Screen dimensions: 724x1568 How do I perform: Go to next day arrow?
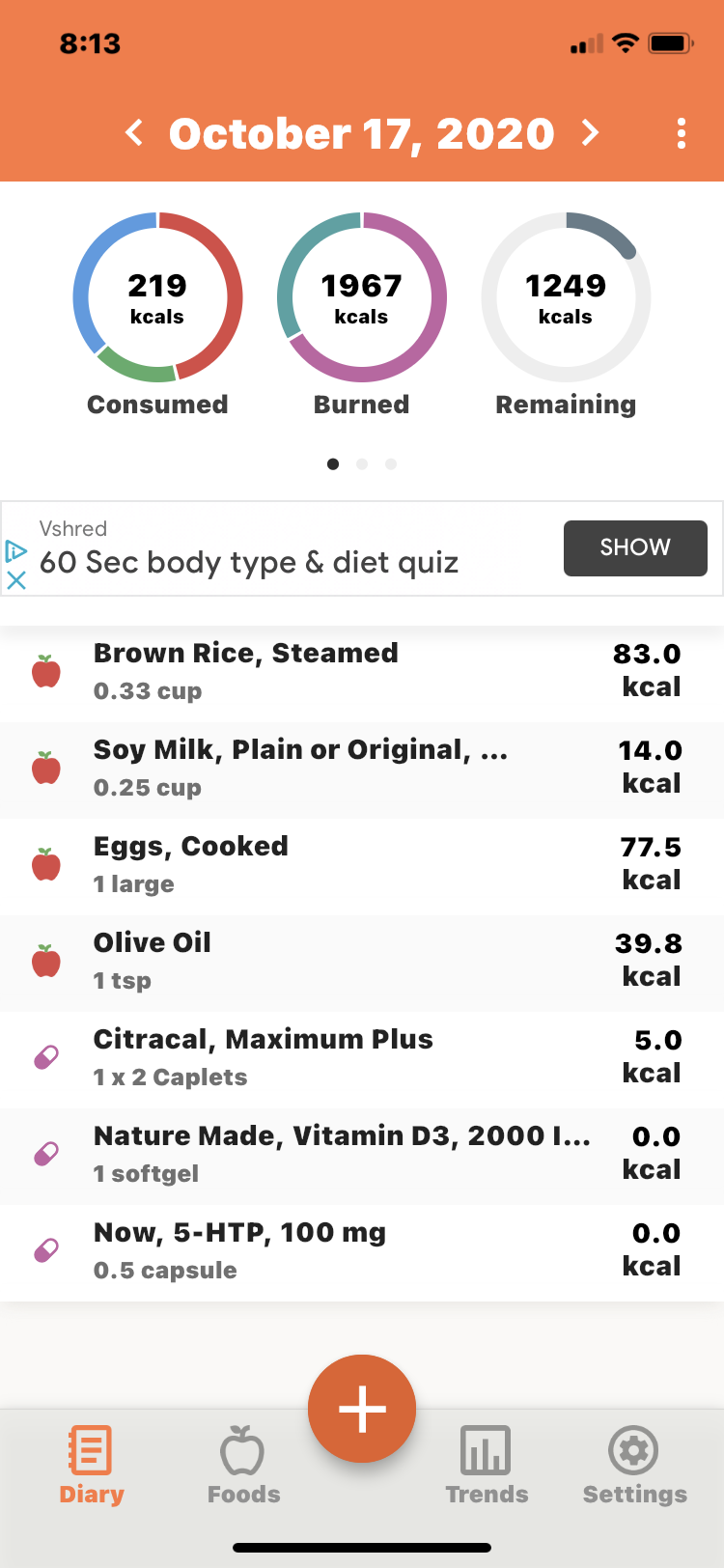point(590,132)
